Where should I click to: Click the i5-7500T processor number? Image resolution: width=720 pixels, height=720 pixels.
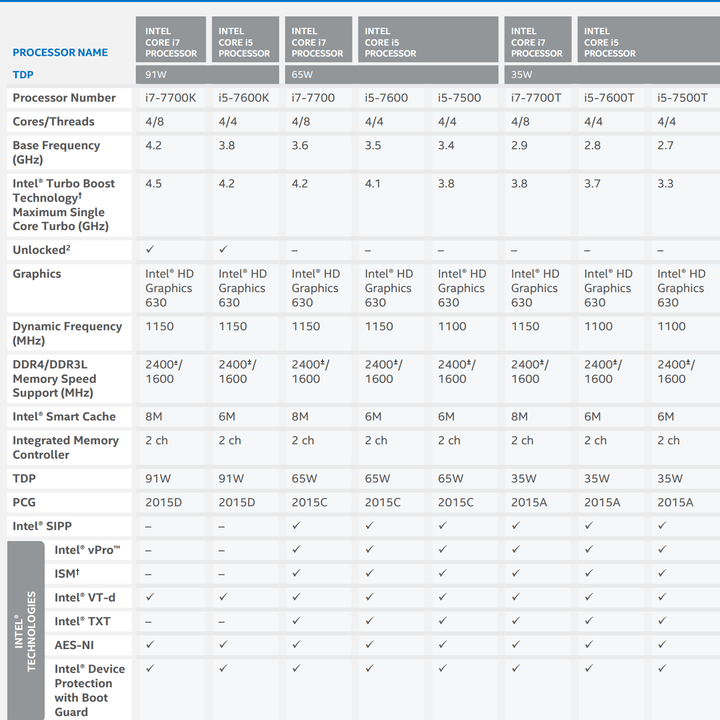coord(682,98)
